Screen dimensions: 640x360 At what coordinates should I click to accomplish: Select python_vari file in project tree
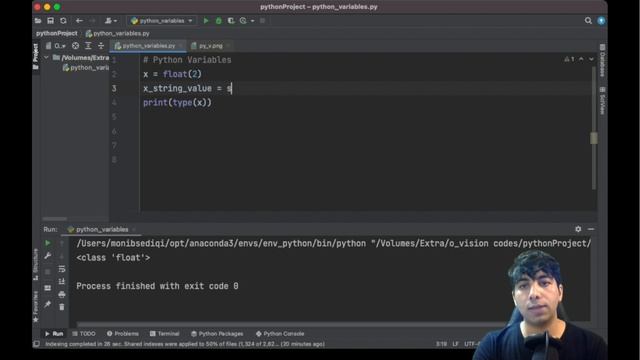(86, 68)
